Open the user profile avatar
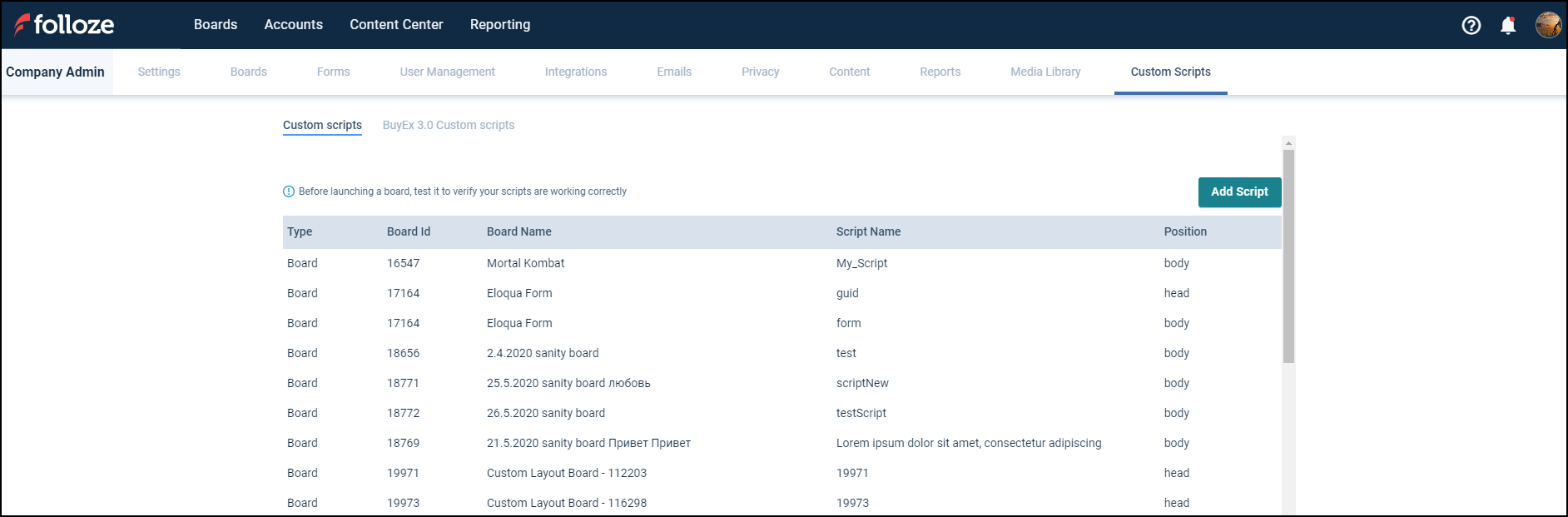Viewport: 1568px width, 517px height. tap(1548, 25)
